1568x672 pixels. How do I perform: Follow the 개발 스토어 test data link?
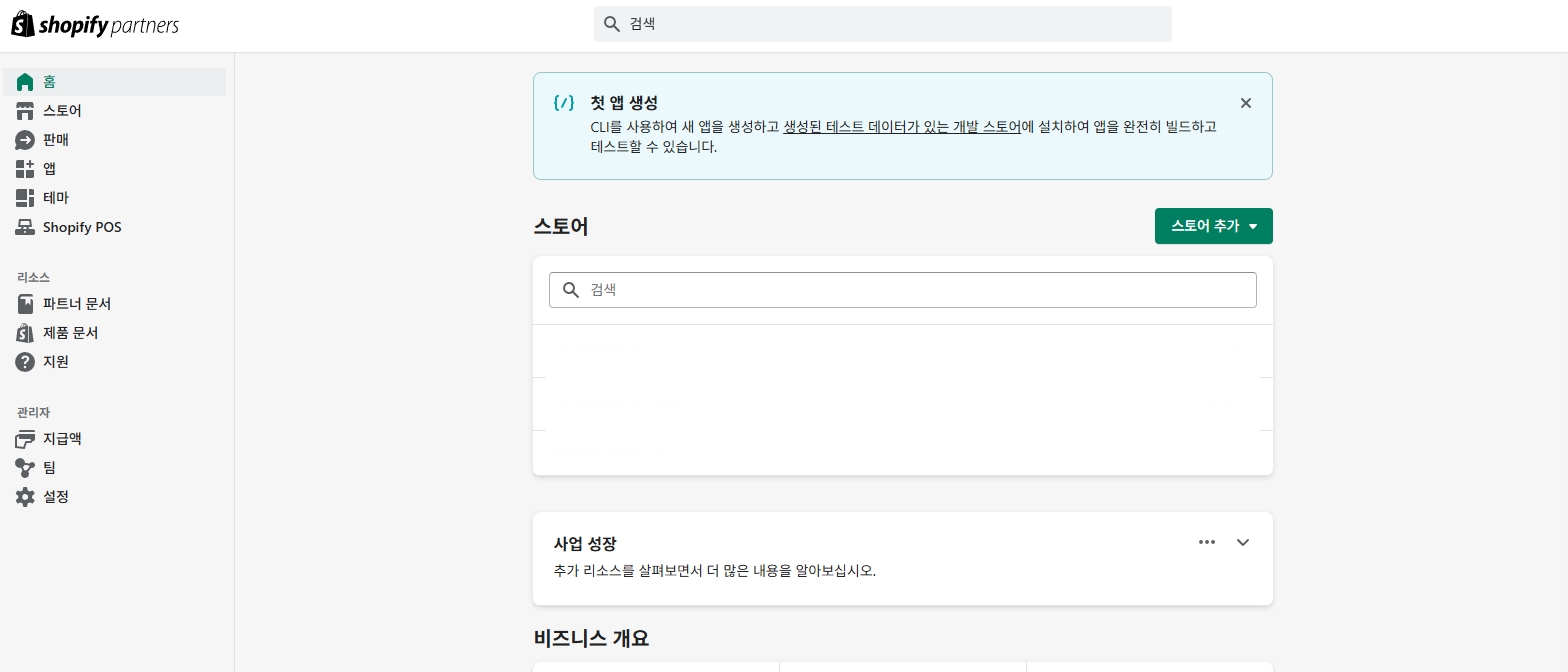click(901, 127)
